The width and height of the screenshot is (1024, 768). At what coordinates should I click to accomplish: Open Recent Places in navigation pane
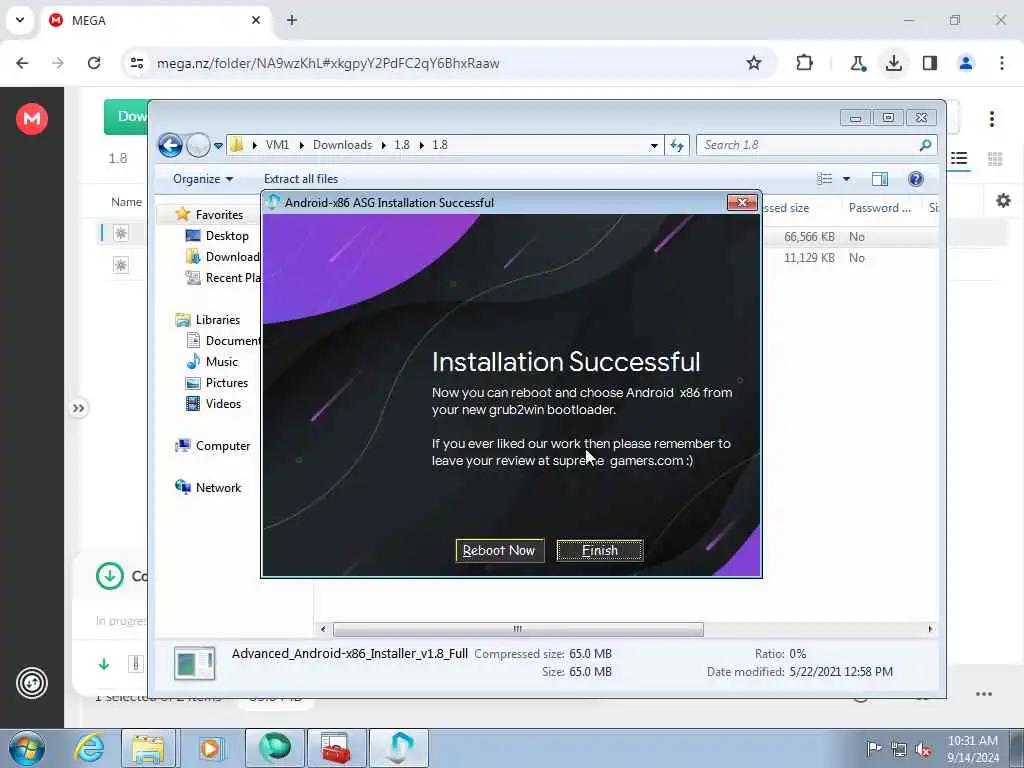tap(223, 278)
